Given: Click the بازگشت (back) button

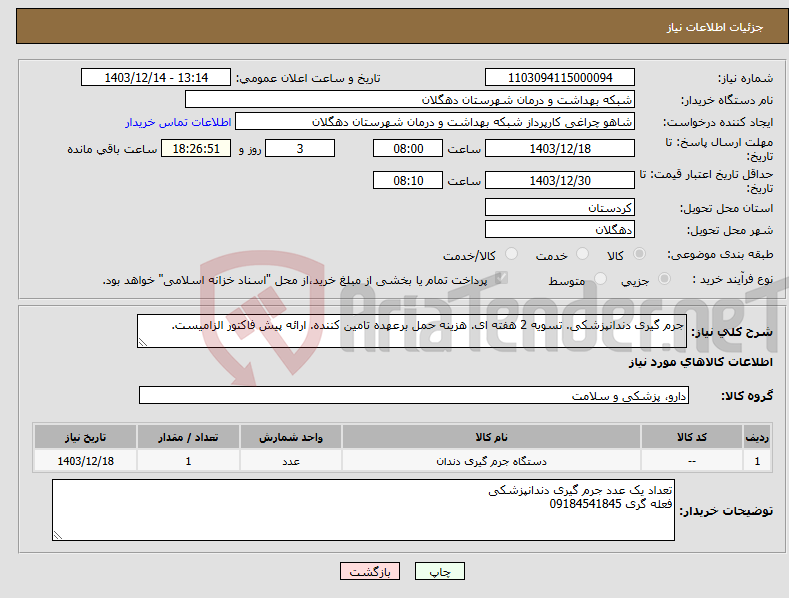Looking at the screenshot, I should coord(370,571).
